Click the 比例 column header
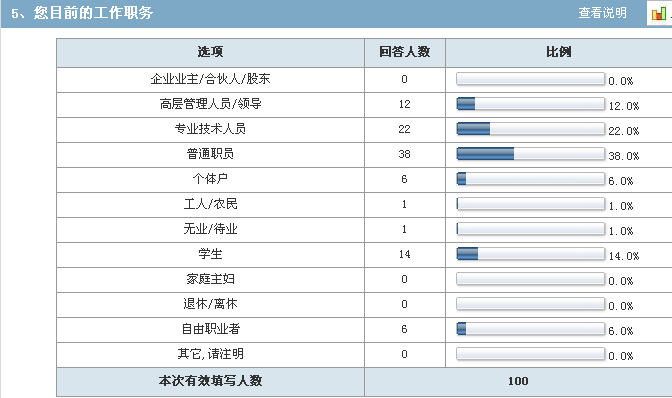 [559, 52]
